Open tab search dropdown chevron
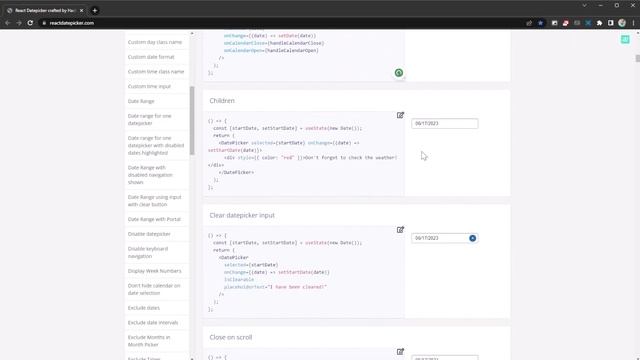 click(x=584, y=5)
